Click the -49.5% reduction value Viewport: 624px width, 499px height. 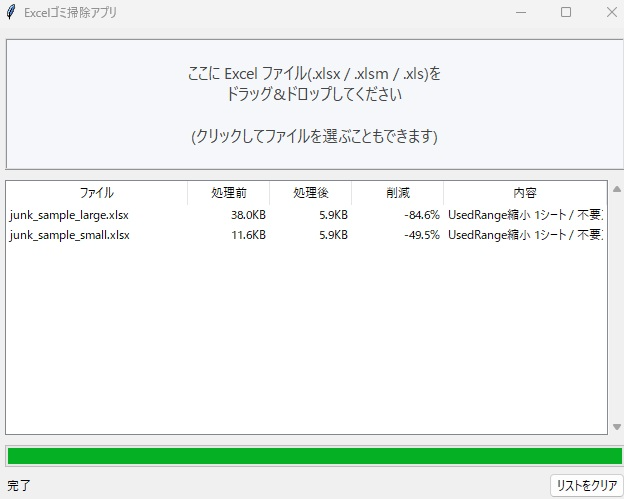(422, 235)
